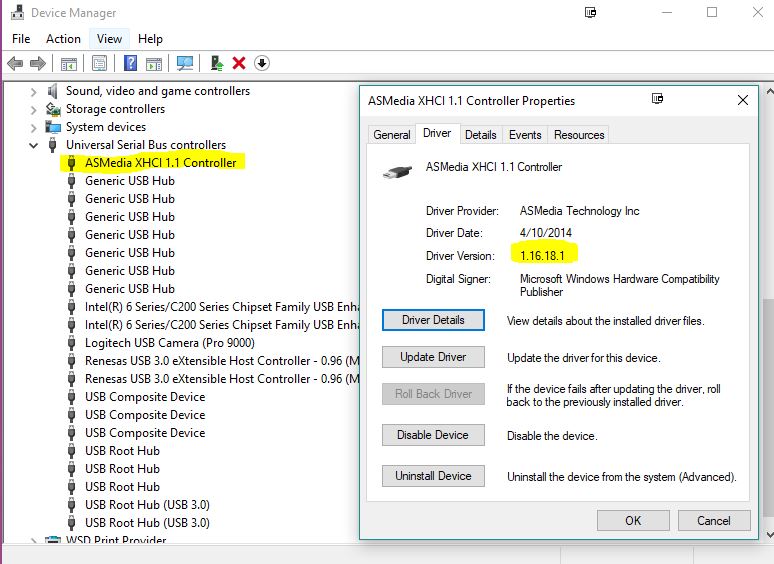Viewport: 774px width, 564px height.
Task: Click the Back arrow in toolbar
Action: click(x=15, y=63)
